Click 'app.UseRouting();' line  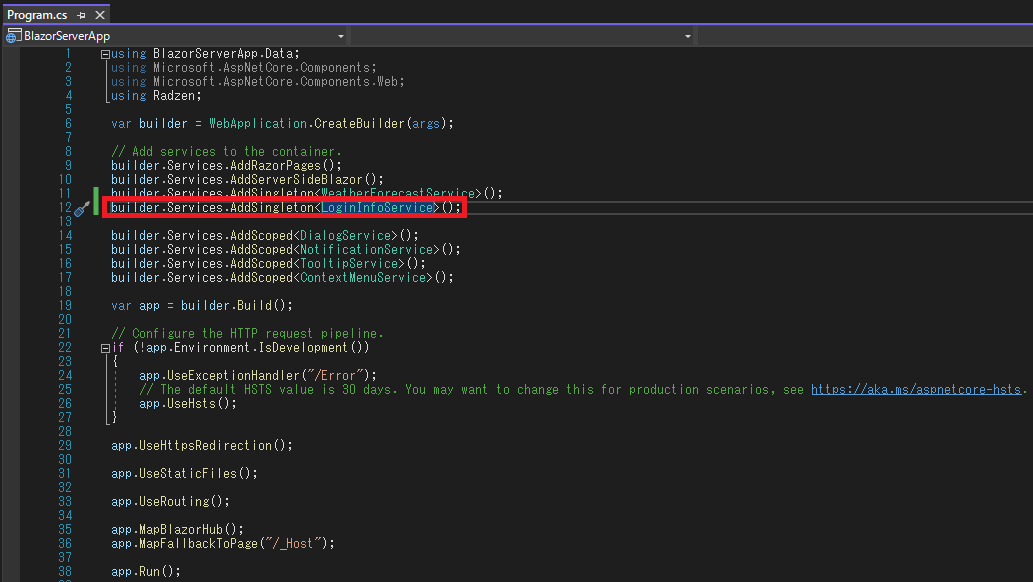(x=170, y=502)
